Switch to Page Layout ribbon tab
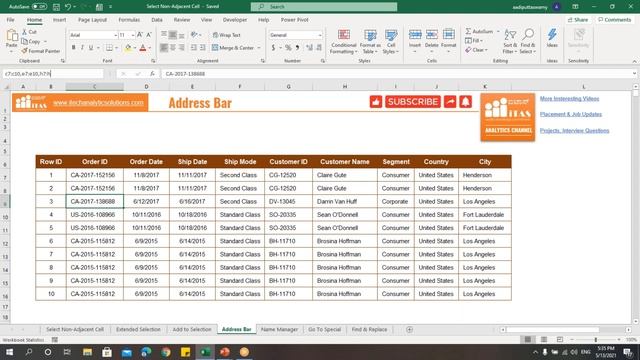This screenshot has height=360, width=640. click(x=92, y=20)
